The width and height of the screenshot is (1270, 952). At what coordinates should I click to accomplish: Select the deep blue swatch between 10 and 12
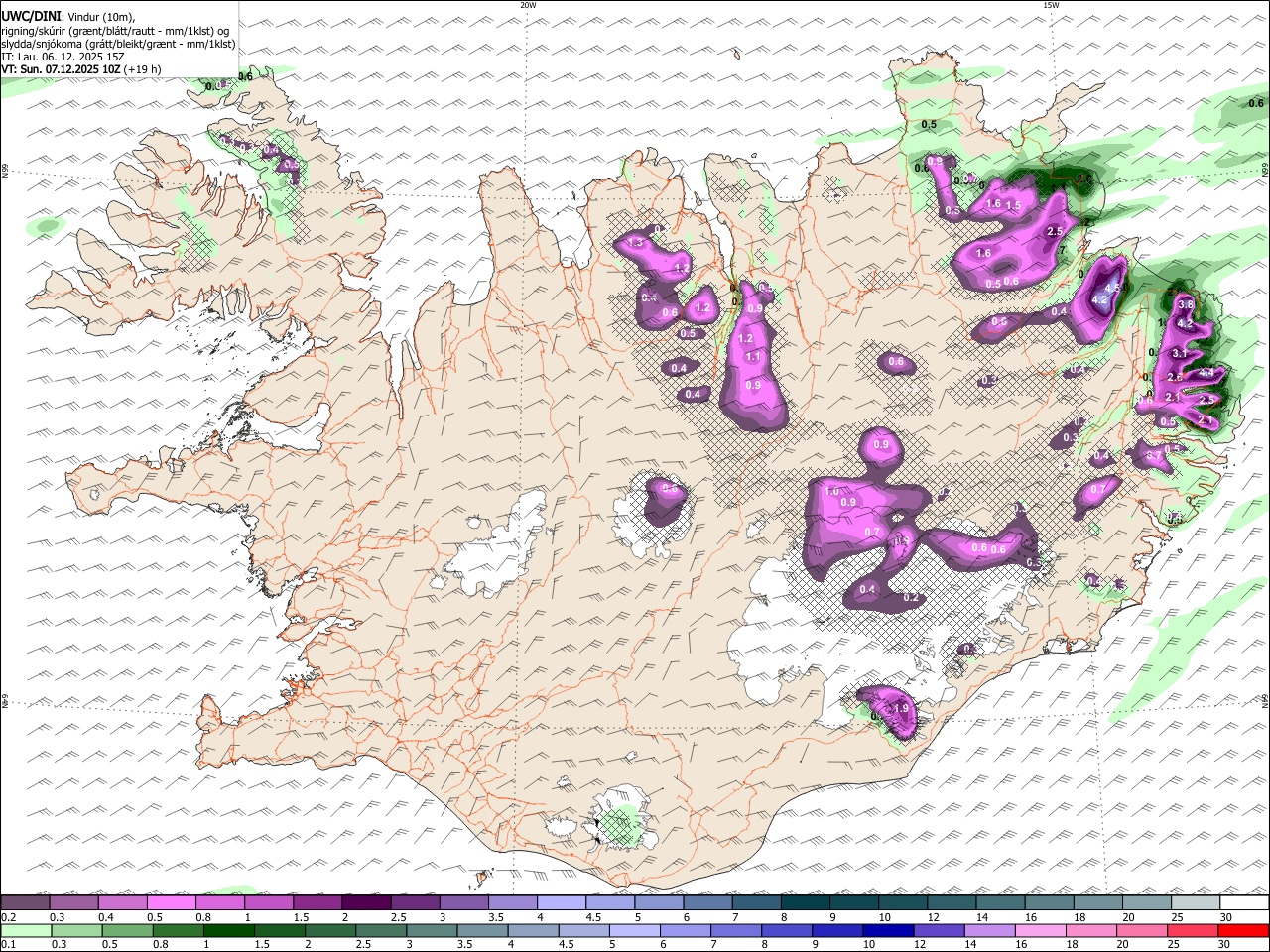click(x=887, y=931)
